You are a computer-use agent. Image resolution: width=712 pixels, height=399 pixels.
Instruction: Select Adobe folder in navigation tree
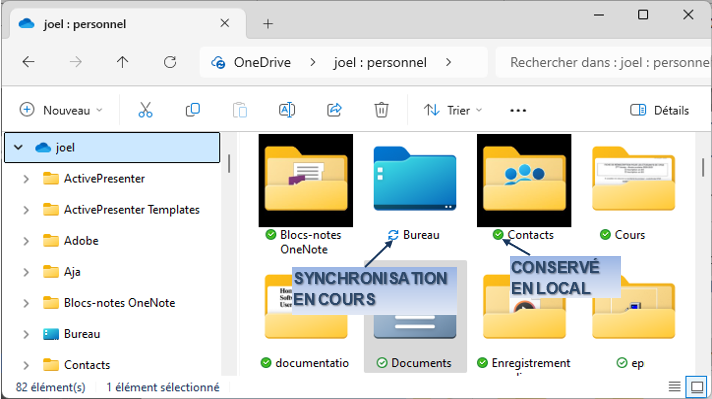pos(81,241)
